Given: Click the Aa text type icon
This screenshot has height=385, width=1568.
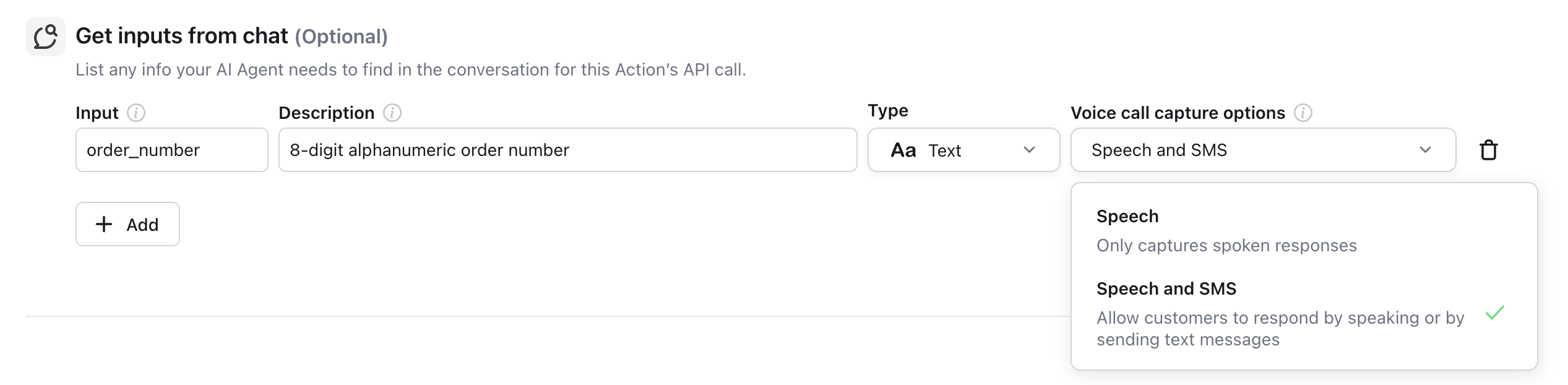Looking at the screenshot, I should pos(903,150).
